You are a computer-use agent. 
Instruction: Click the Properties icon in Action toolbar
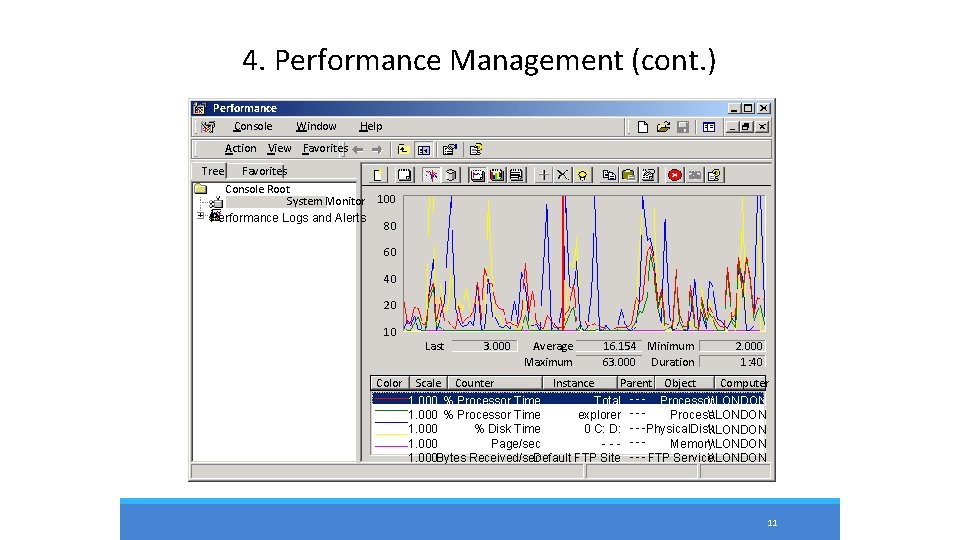pyautogui.click(x=450, y=149)
